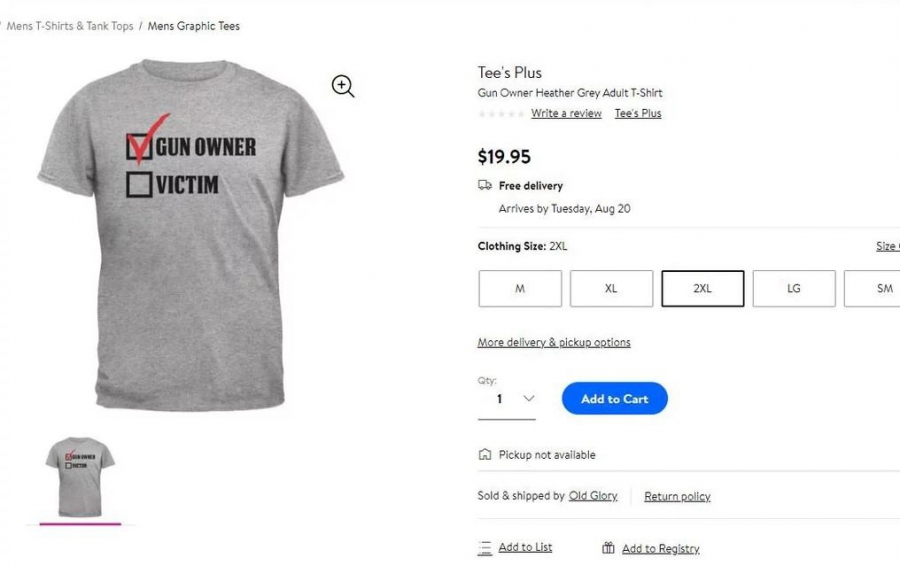Select size M
The height and width of the screenshot is (566, 900).
(520, 289)
